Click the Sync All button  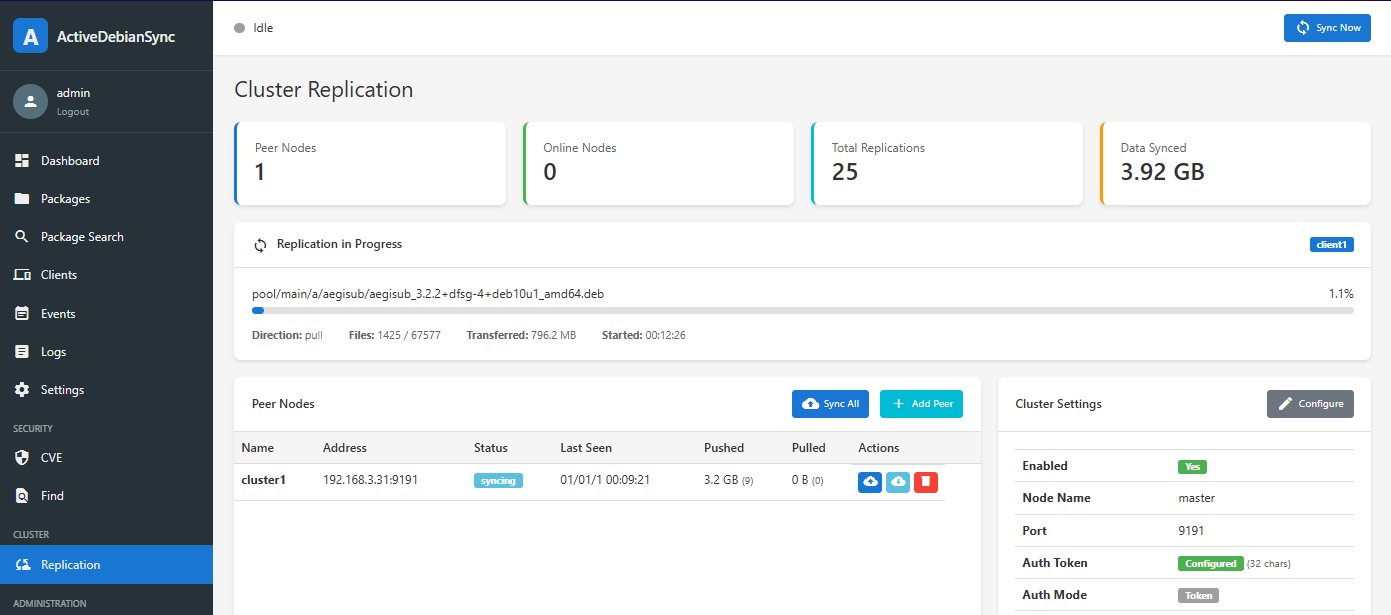tap(830, 404)
